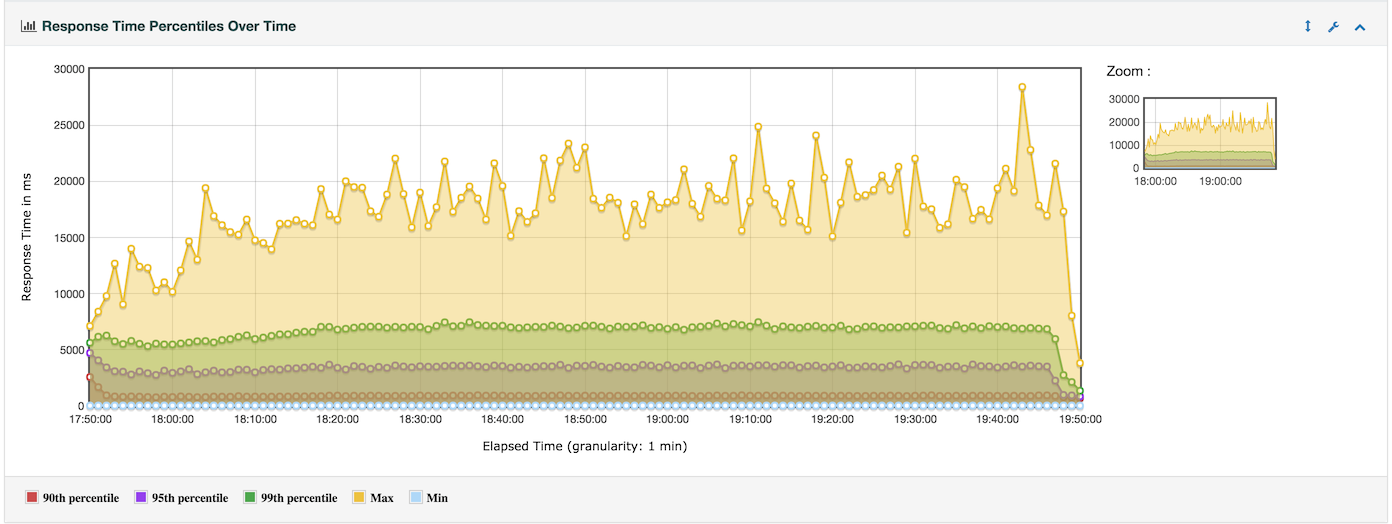The width and height of the screenshot is (1392, 524).
Task: Click the vertical double-arrow resize icon
Action: pyautogui.click(x=1307, y=26)
